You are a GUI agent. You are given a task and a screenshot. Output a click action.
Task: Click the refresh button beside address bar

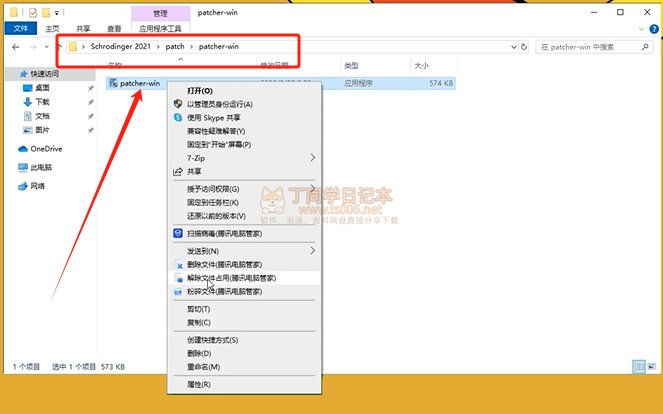click(524, 47)
